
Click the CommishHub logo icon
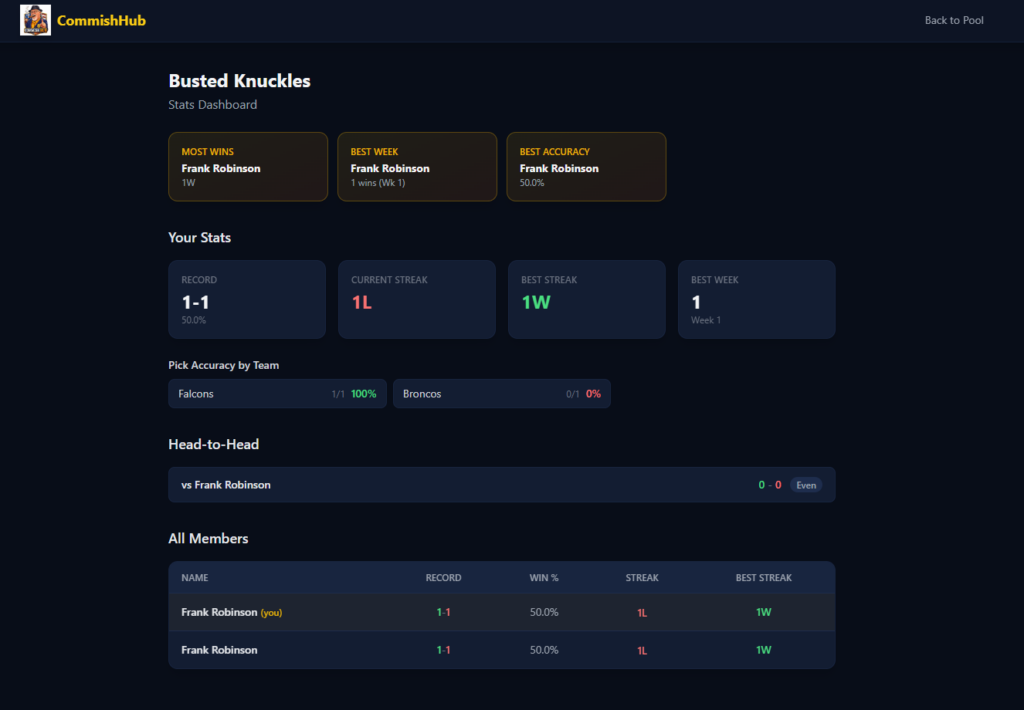pyautogui.click(x=35, y=20)
